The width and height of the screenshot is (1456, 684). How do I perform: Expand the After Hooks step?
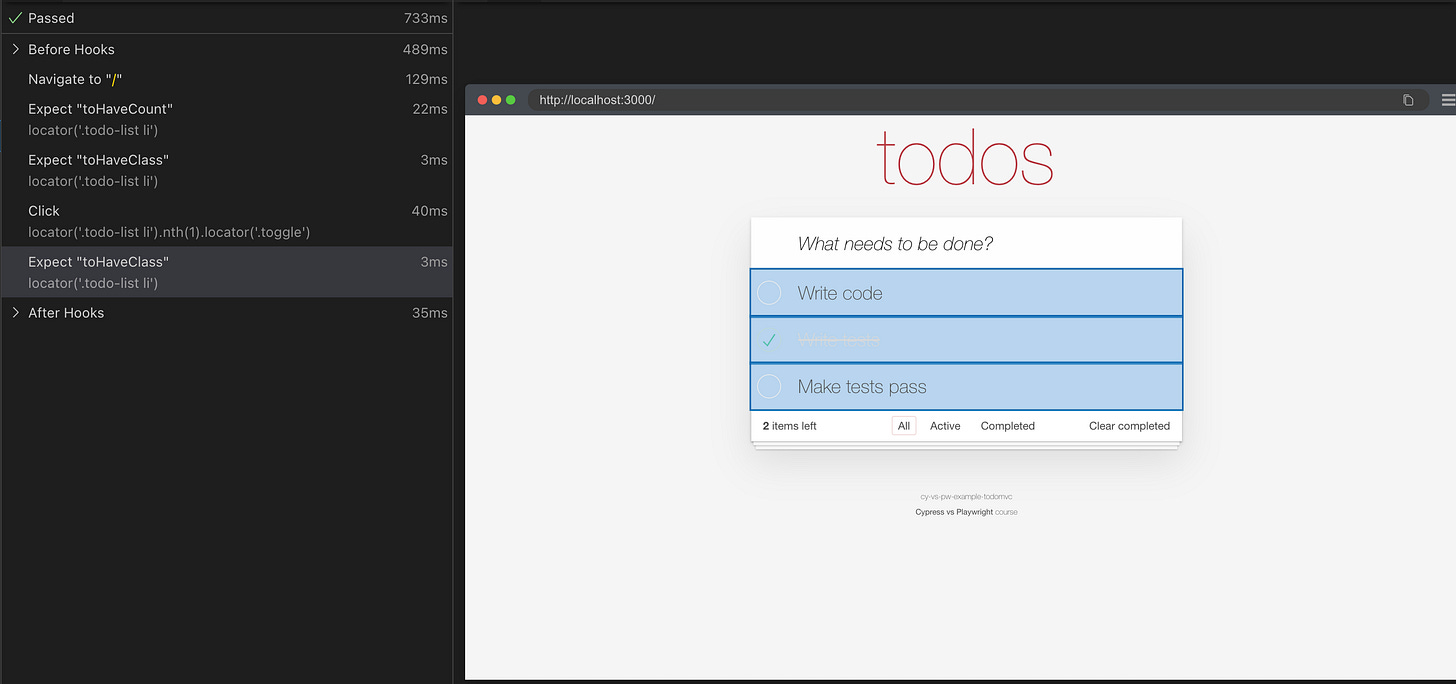pyautogui.click(x=16, y=313)
